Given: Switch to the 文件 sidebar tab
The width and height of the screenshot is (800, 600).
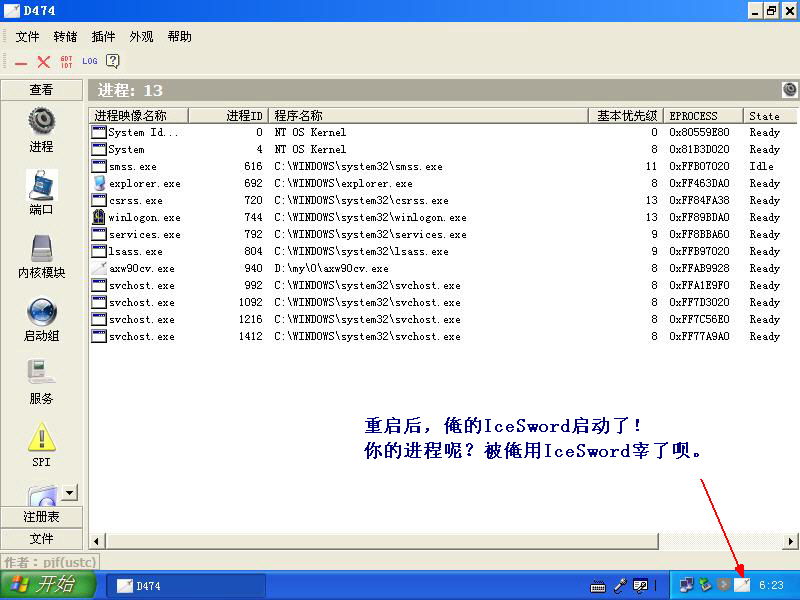Looking at the screenshot, I should pyautogui.click(x=41, y=539).
